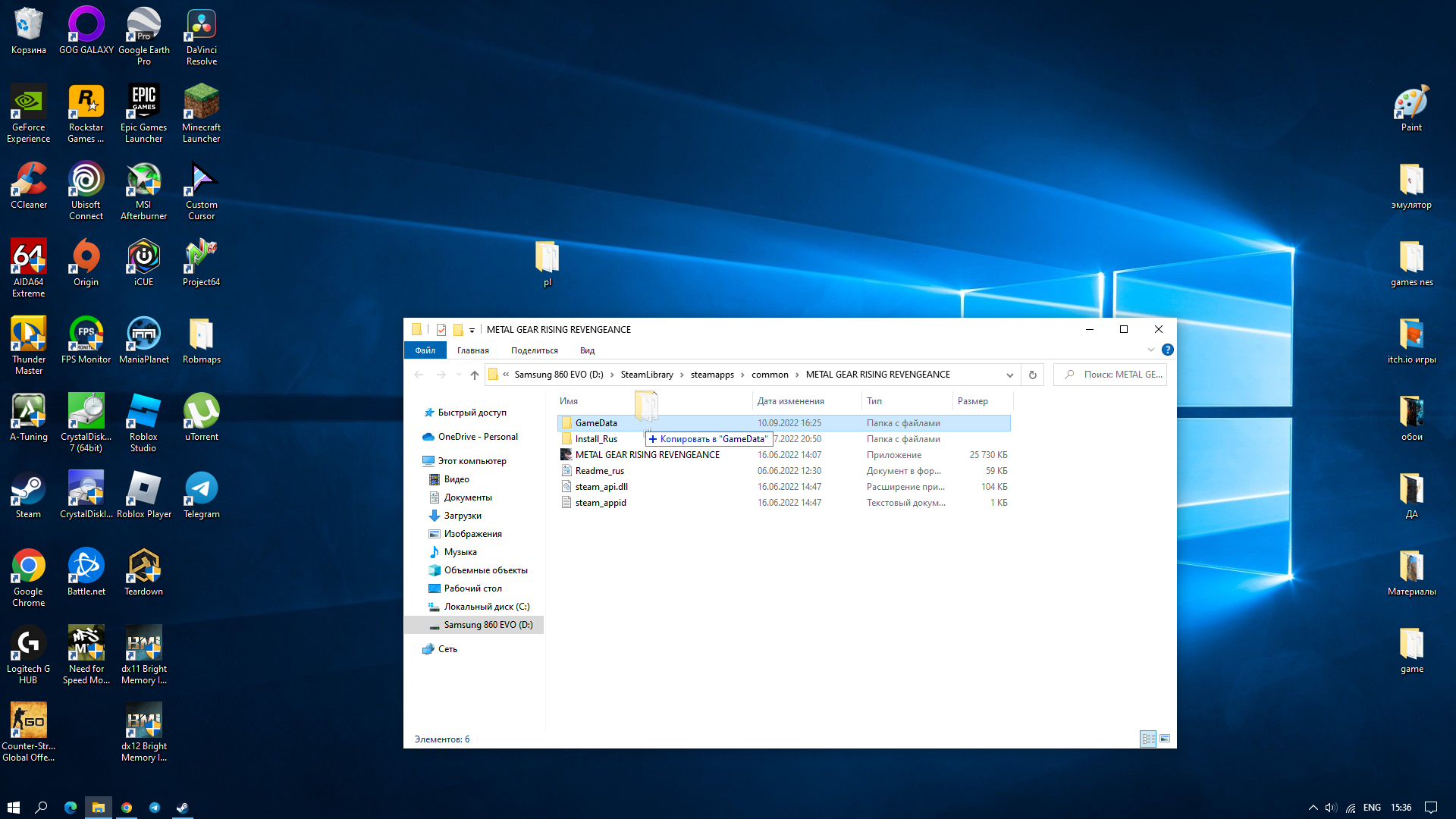Switch to the Главная ribbon tab
1456x819 pixels.
(473, 350)
